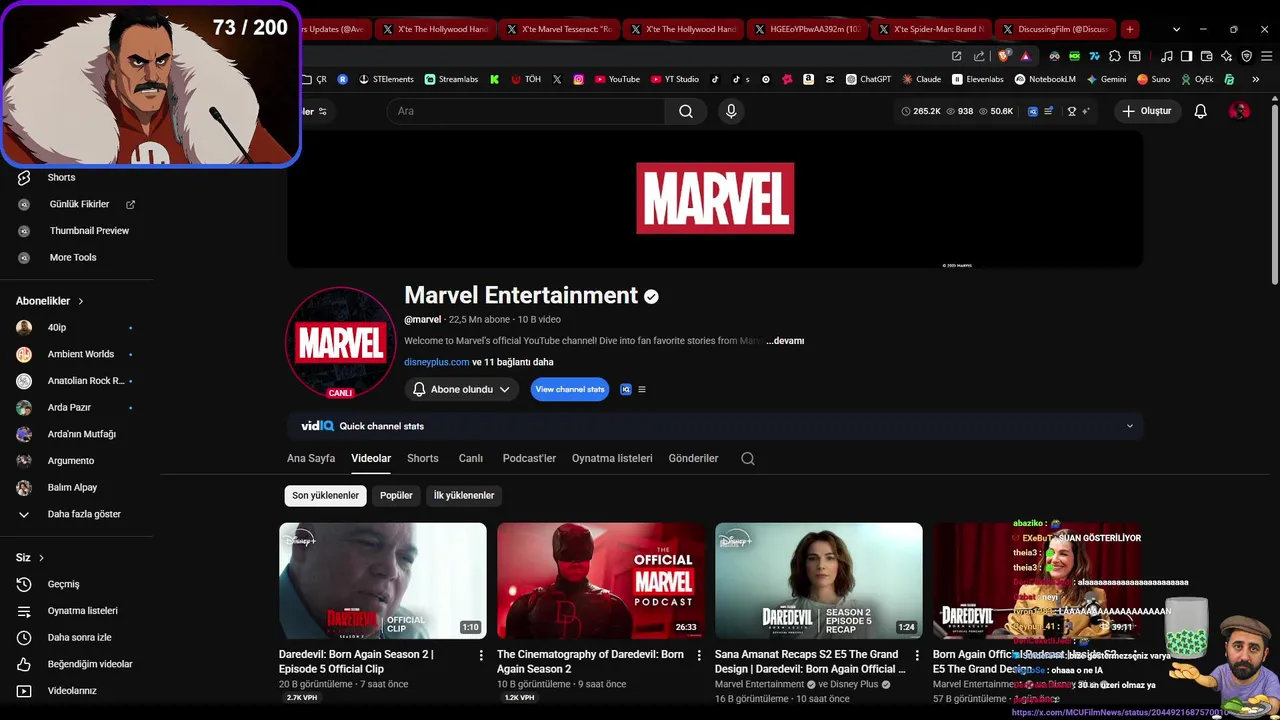Click the Oluştur create button
Viewport: 1280px width, 720px height.
(1147, 111)
